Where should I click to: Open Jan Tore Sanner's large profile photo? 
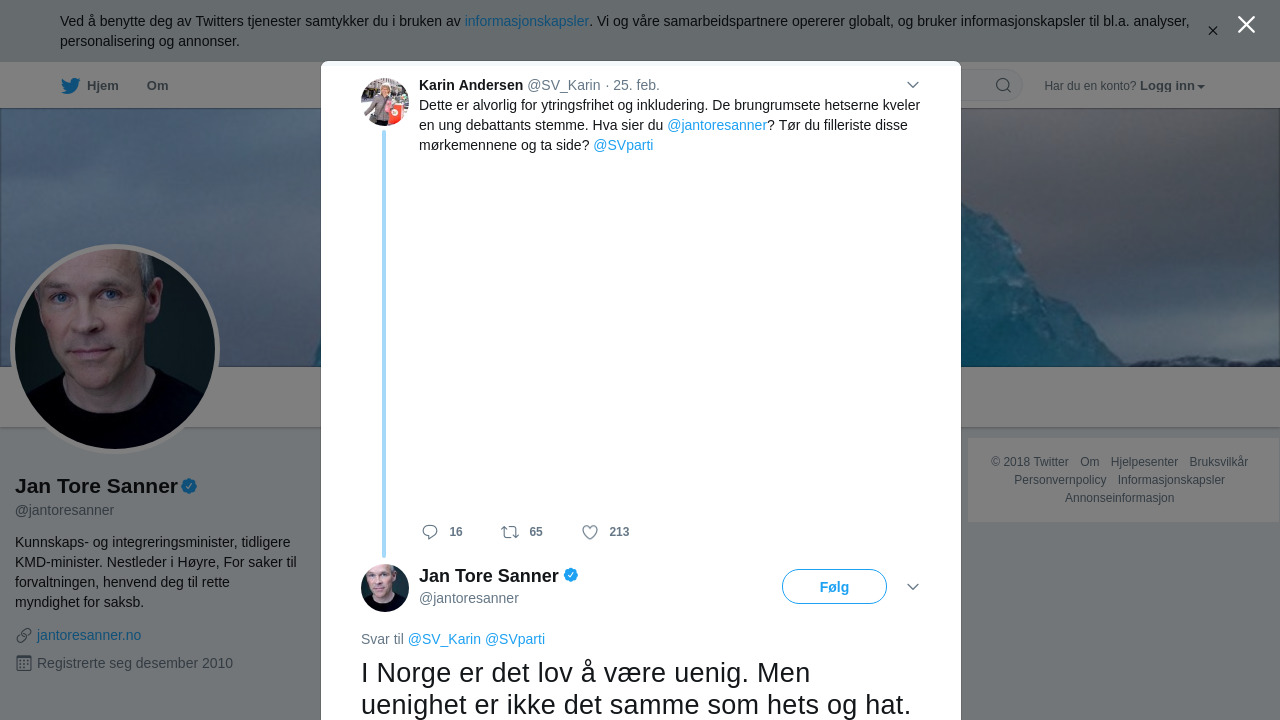[x=115, y=349]
